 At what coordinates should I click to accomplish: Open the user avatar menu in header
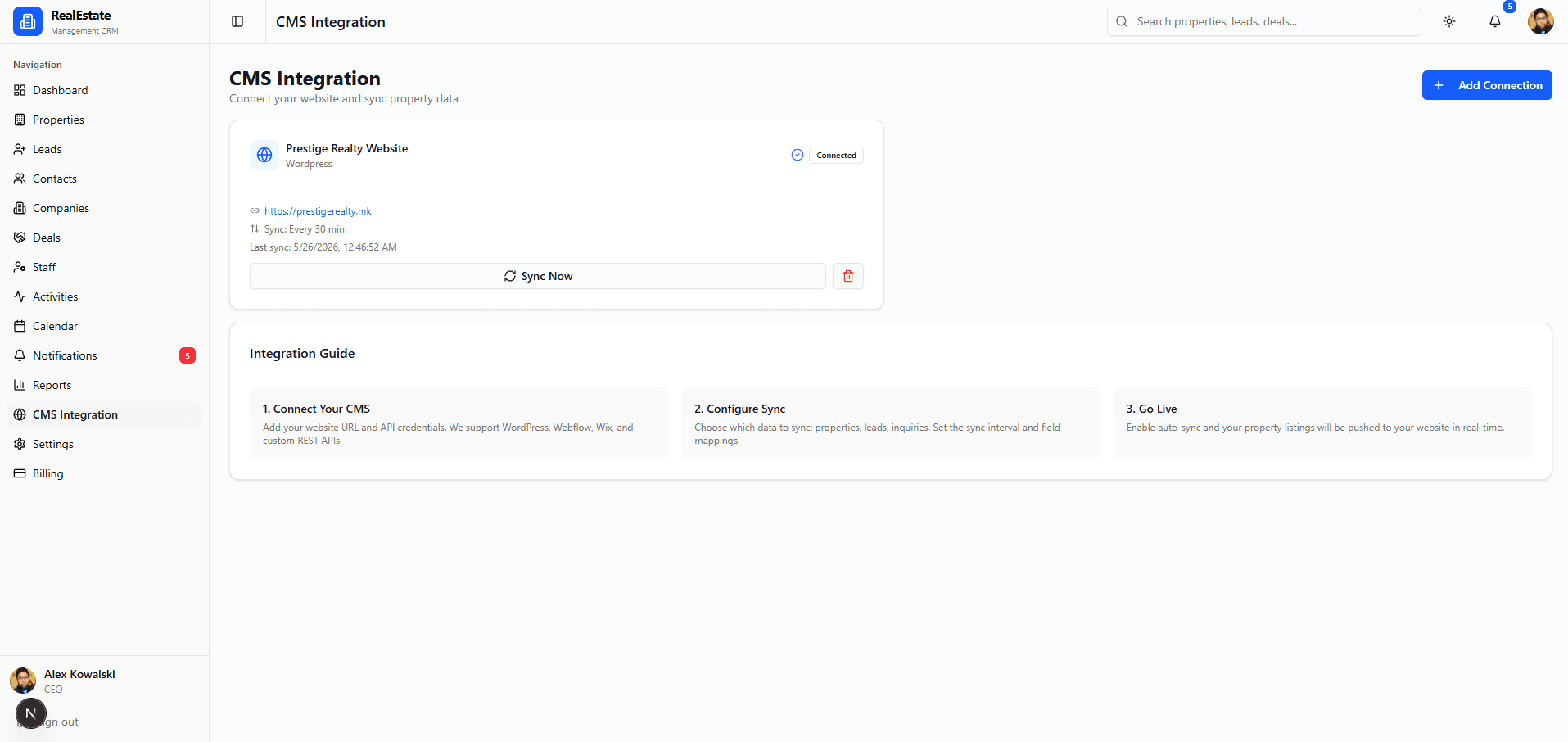[1541, 21]
